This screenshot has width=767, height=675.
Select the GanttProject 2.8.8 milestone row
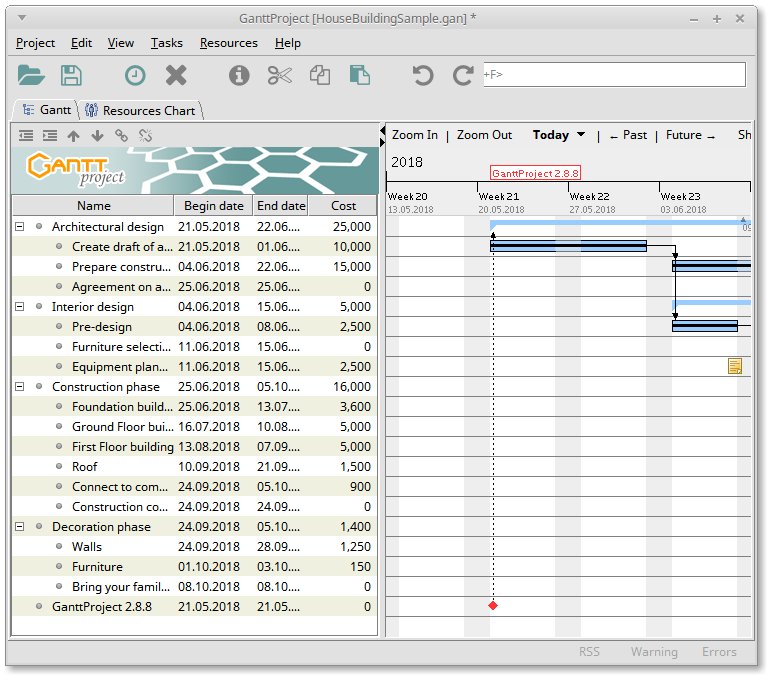pyautogui.click(x=194, y=607)
